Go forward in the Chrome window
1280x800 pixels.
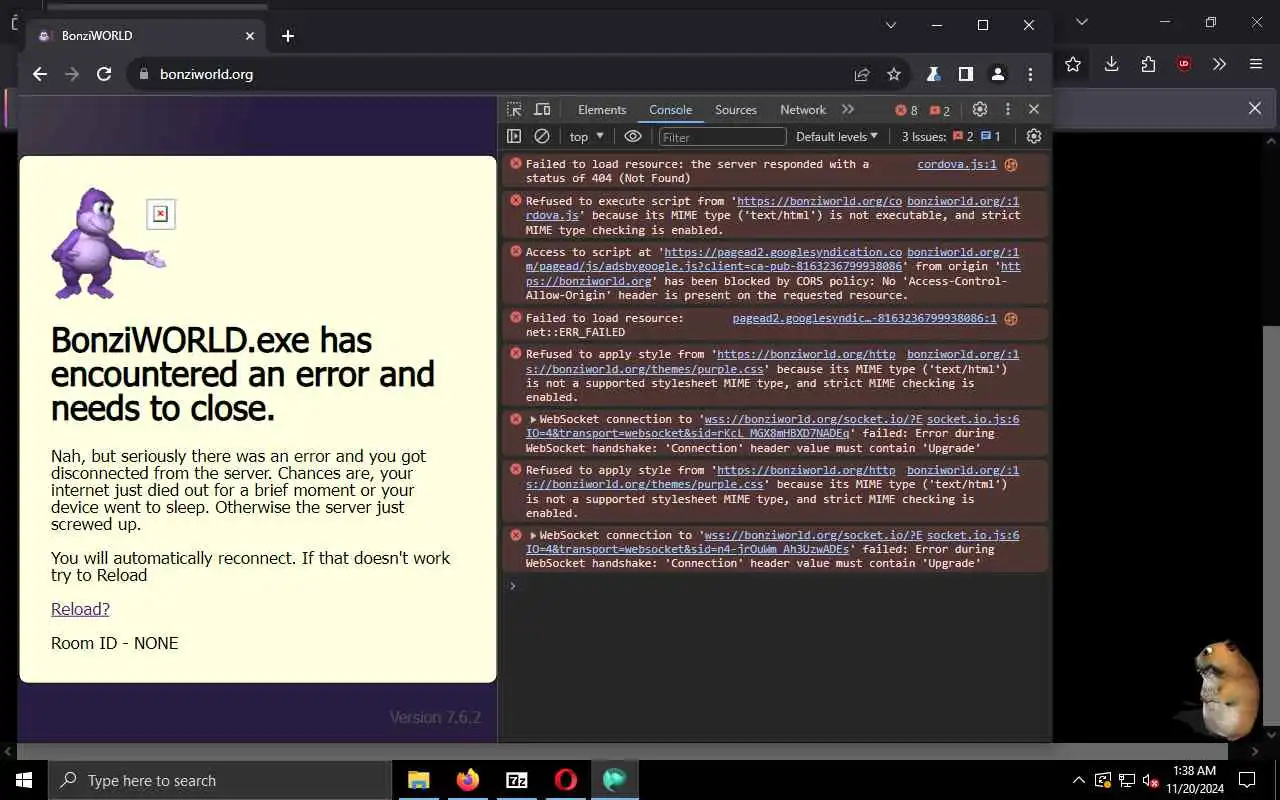point(72,74)
